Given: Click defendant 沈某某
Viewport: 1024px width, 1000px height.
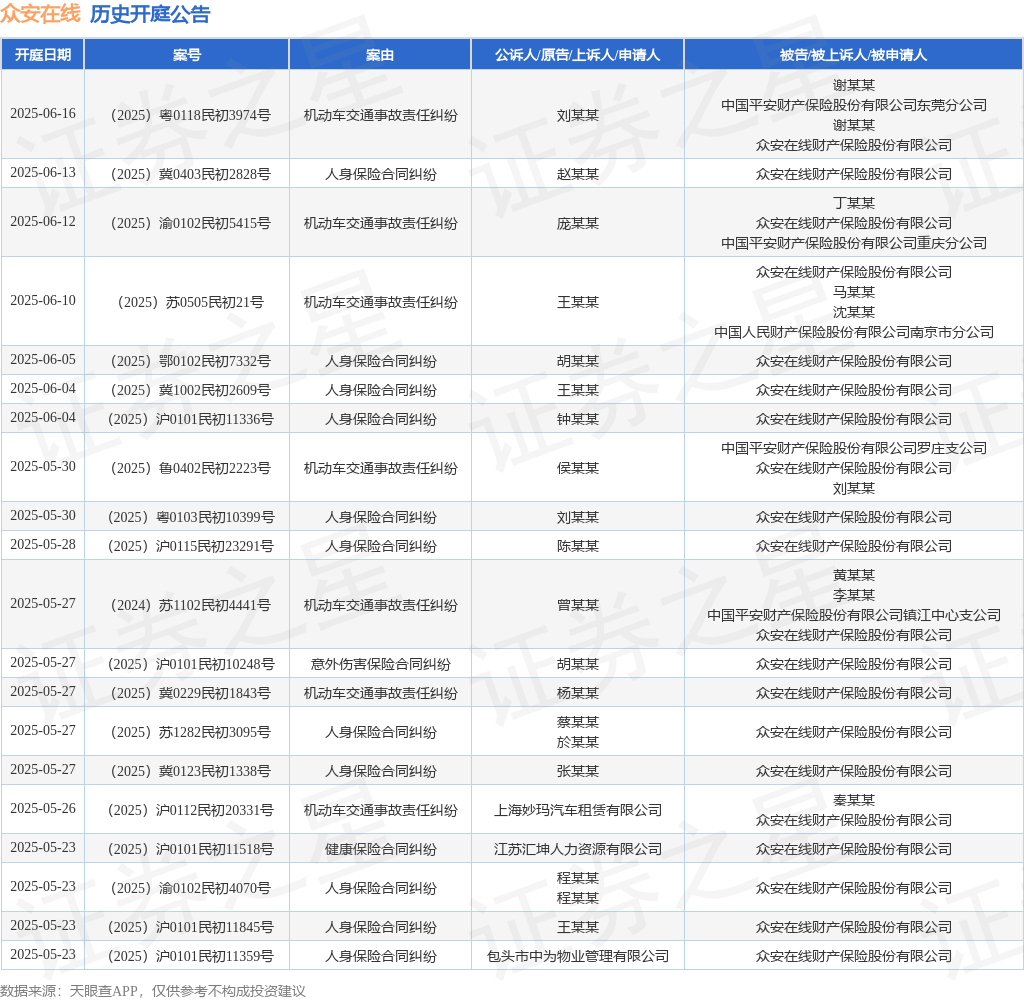Looking at the screenshot, I should click(x=854, y=312).
